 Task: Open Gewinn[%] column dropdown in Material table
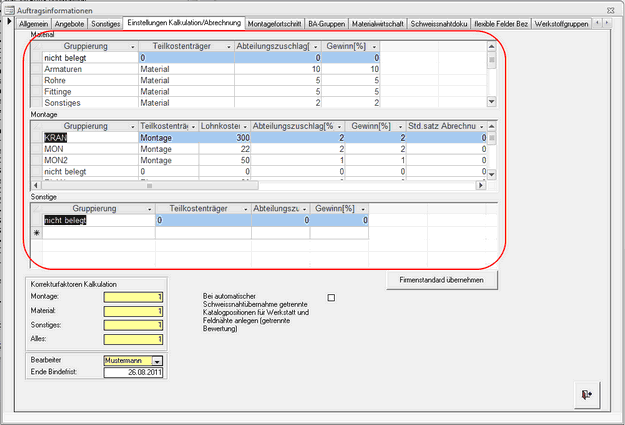coord(375,47)
